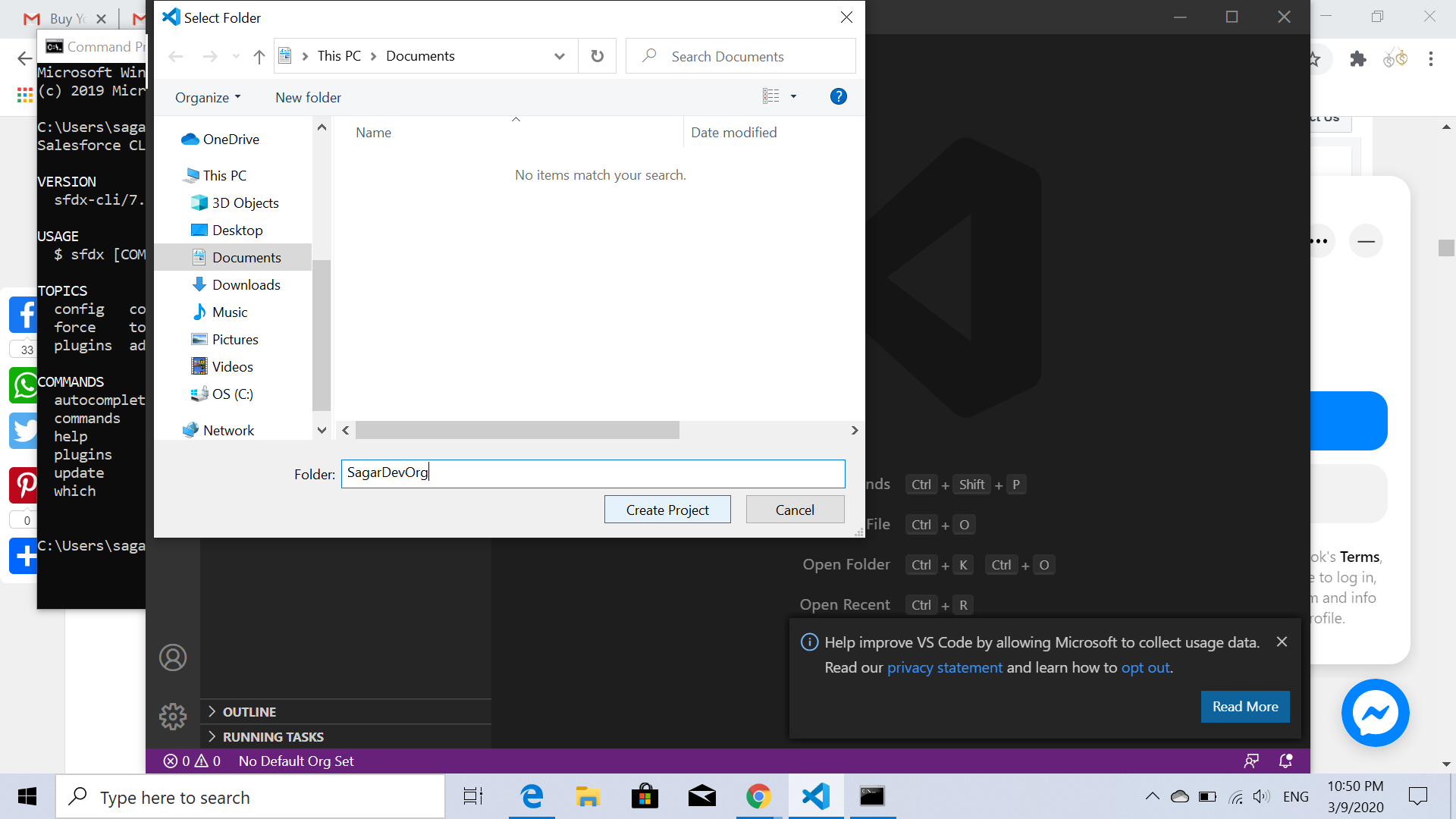1456x819 pixels.
Task: Open Microsoft Edge from taskbar
Action: pyautogui.click(x=532, y=796)
